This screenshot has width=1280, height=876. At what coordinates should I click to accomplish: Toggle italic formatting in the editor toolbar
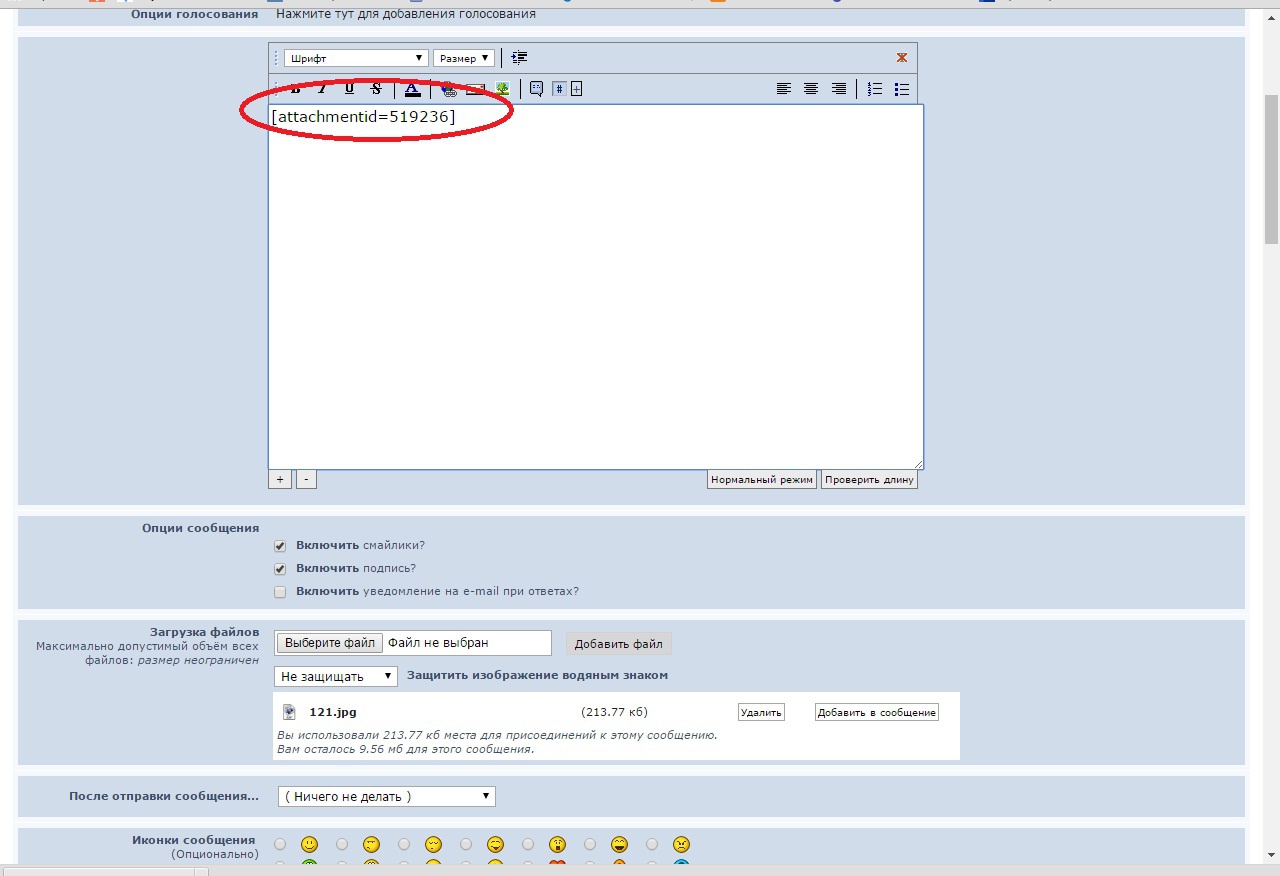pos(322,89)
